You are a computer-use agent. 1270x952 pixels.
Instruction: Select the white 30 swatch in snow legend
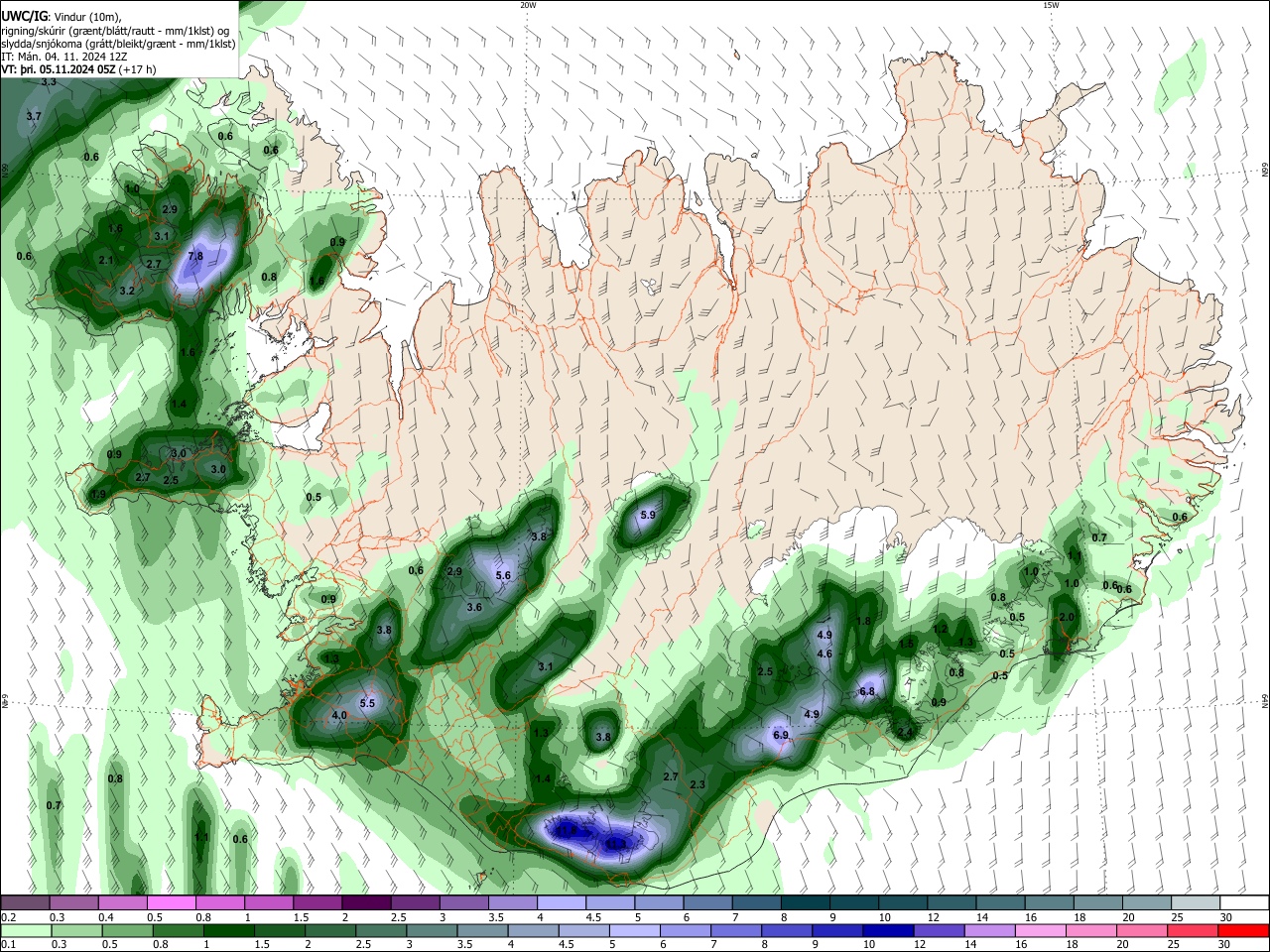(1243, 902)
